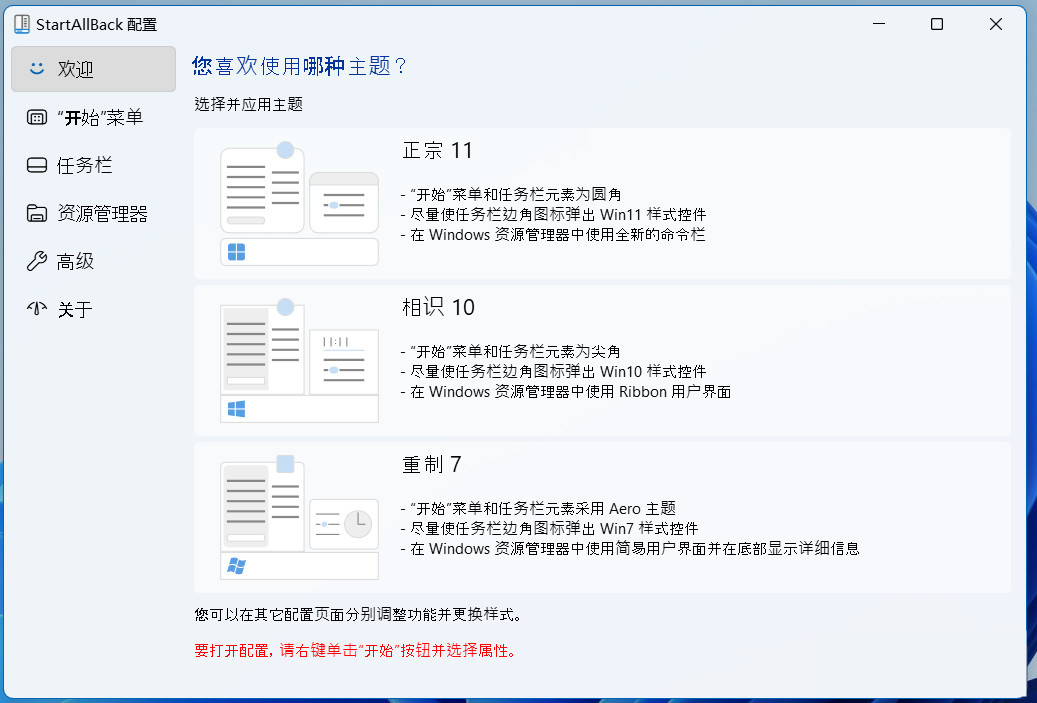Click the wrench icon beside 高级
The height and width of the screenshot is (703, 1037).
(x=37, y=261)
